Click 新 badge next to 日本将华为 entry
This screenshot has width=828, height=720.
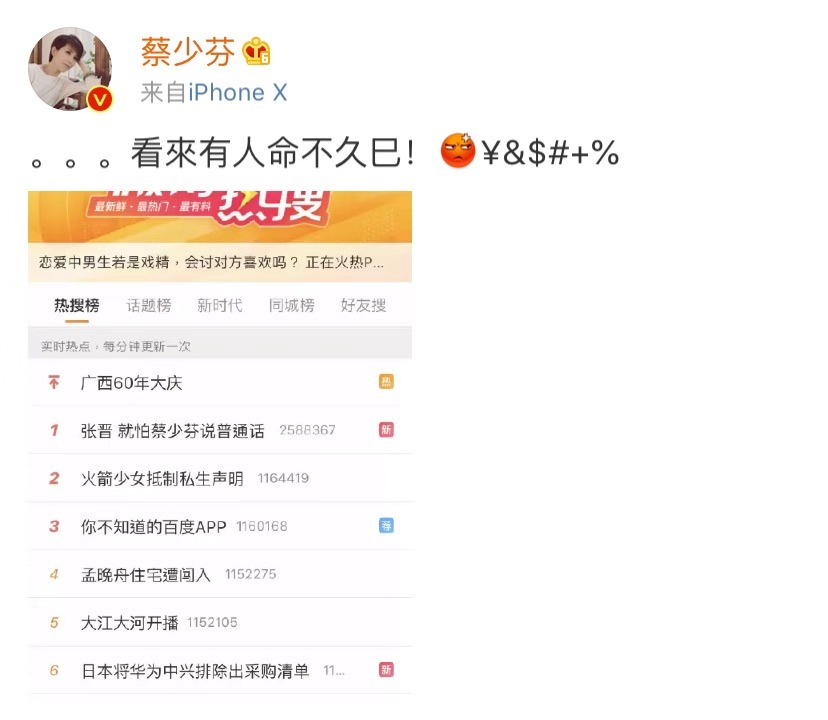coord(386,670)
